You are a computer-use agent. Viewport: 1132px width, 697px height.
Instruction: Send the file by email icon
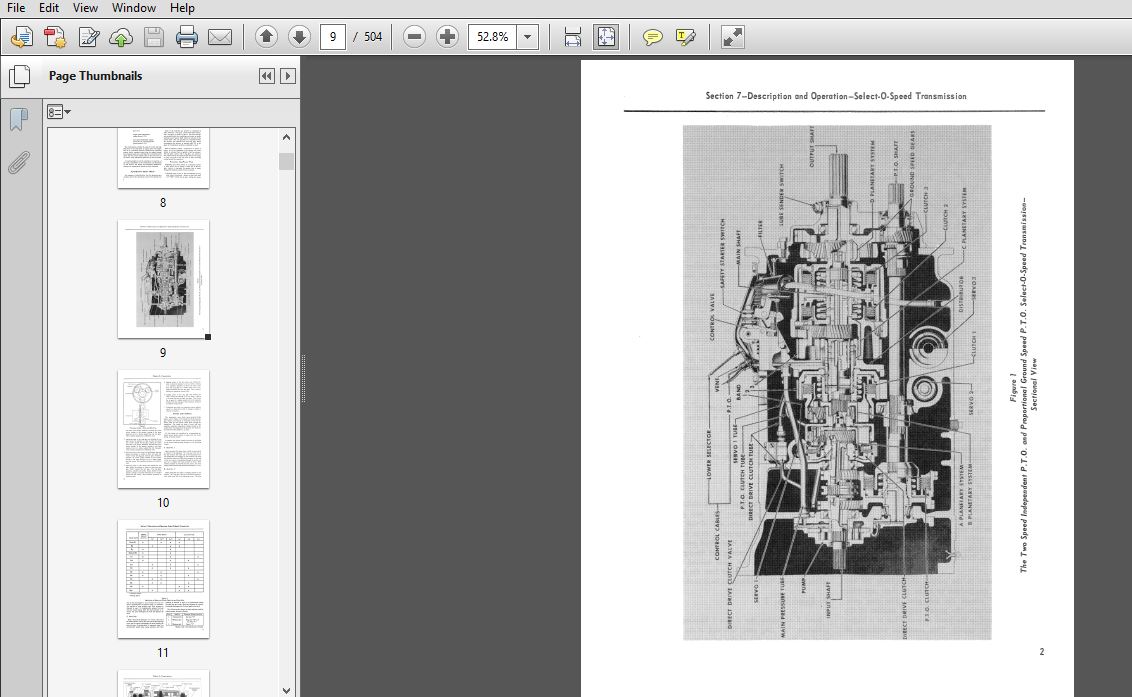click(220, 38)
